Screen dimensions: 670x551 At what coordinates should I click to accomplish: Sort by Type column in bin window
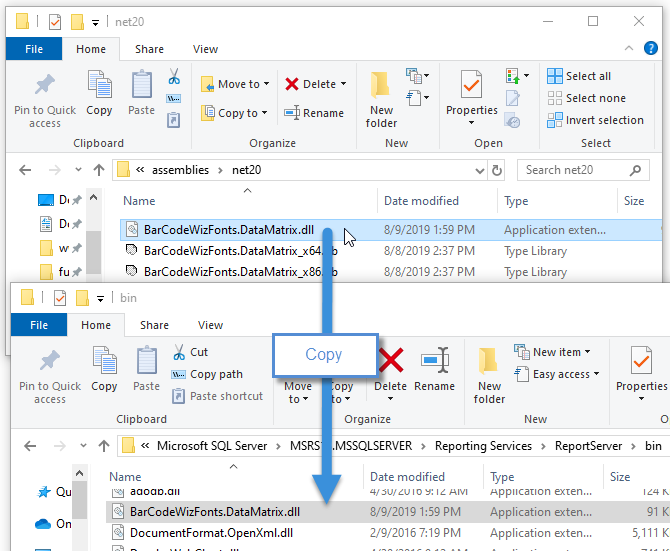coord(502,477)
